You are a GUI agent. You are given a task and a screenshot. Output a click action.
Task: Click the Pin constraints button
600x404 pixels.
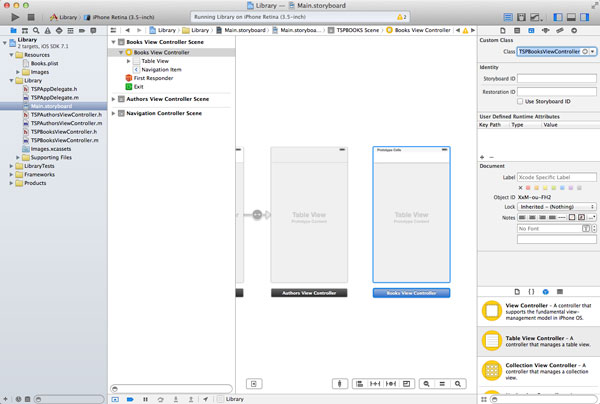(x=375, y=384)
